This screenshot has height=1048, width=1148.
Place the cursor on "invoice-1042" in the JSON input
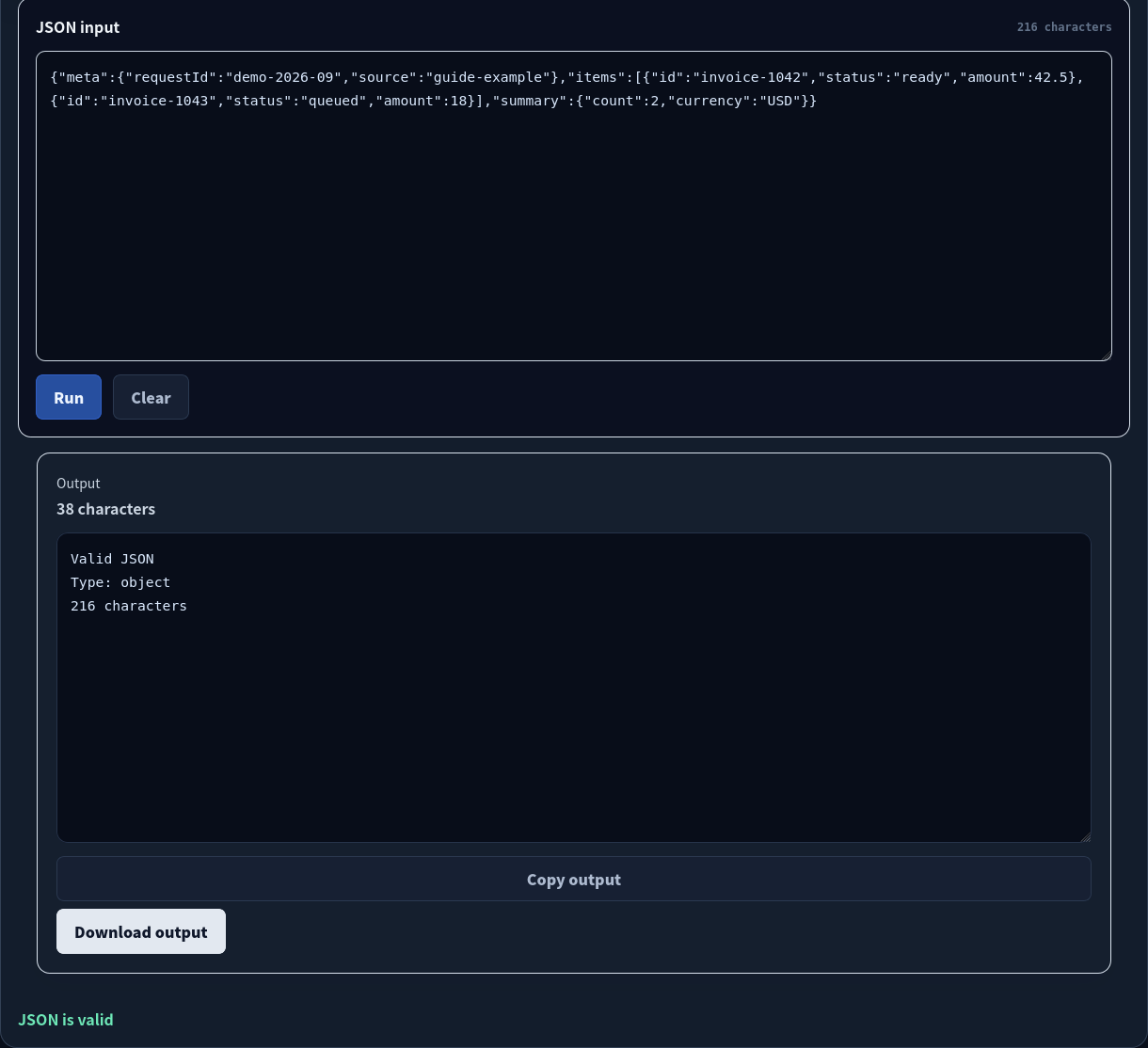coord(751,77)
